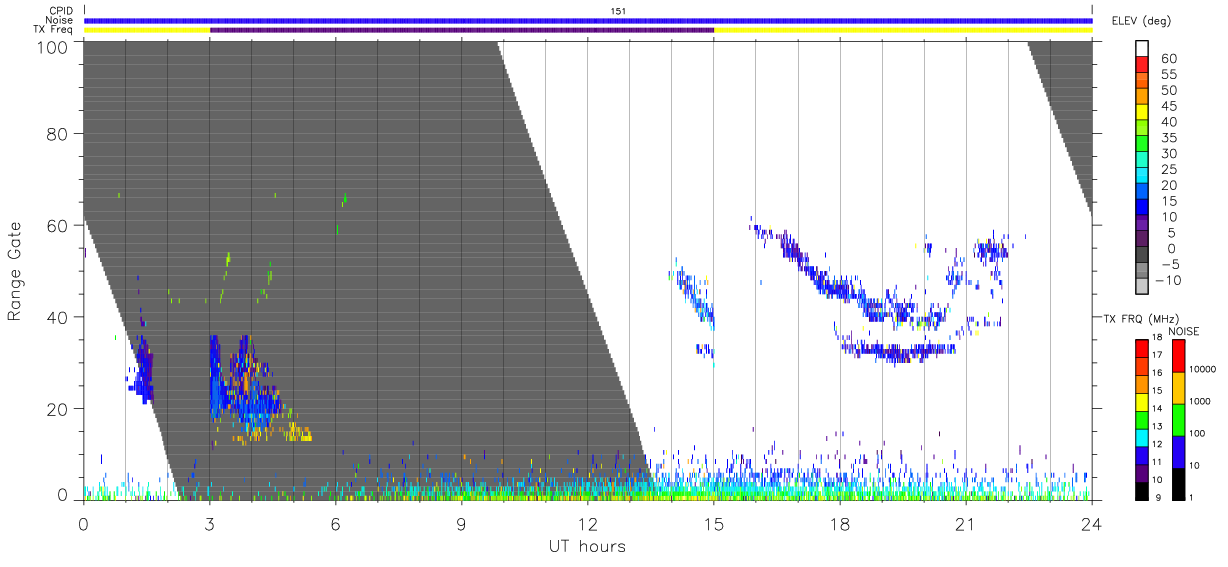Click the '55' label on the ELEV colorbar
Viewport: 1228px width, 567px height.
pyautogui.click(x=1168, y=75)
